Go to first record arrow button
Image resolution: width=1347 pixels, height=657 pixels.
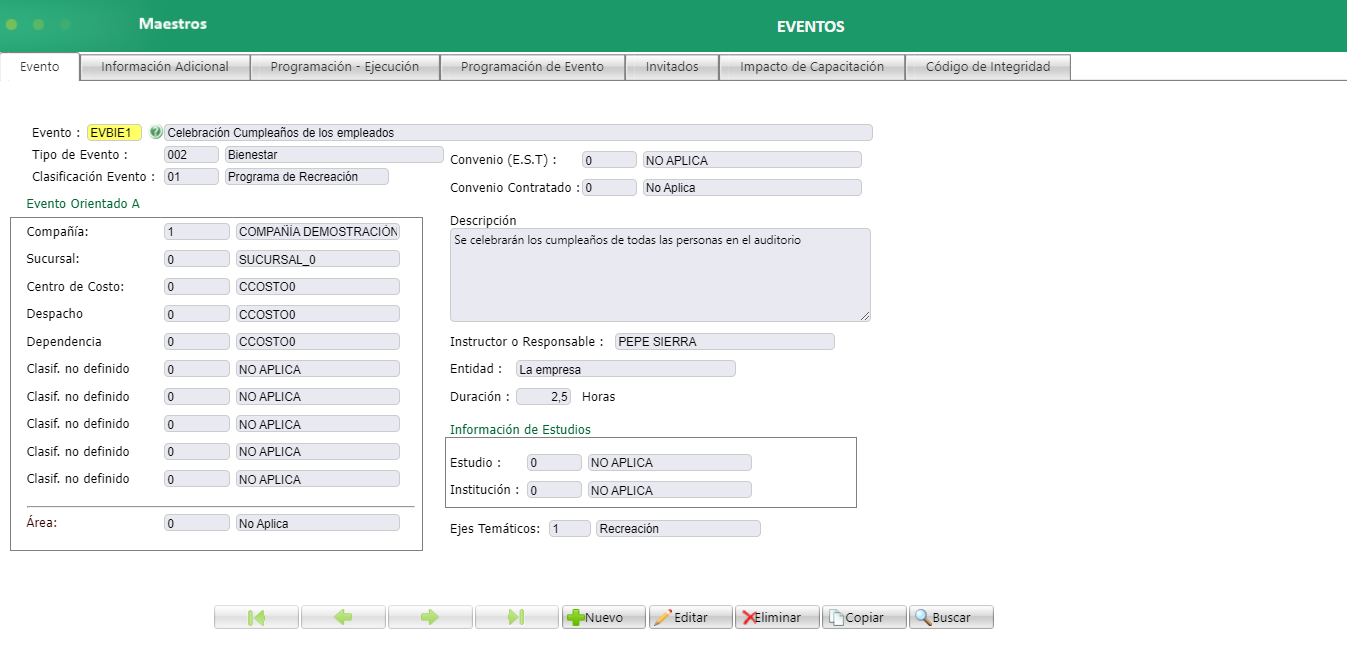point(256,617)
